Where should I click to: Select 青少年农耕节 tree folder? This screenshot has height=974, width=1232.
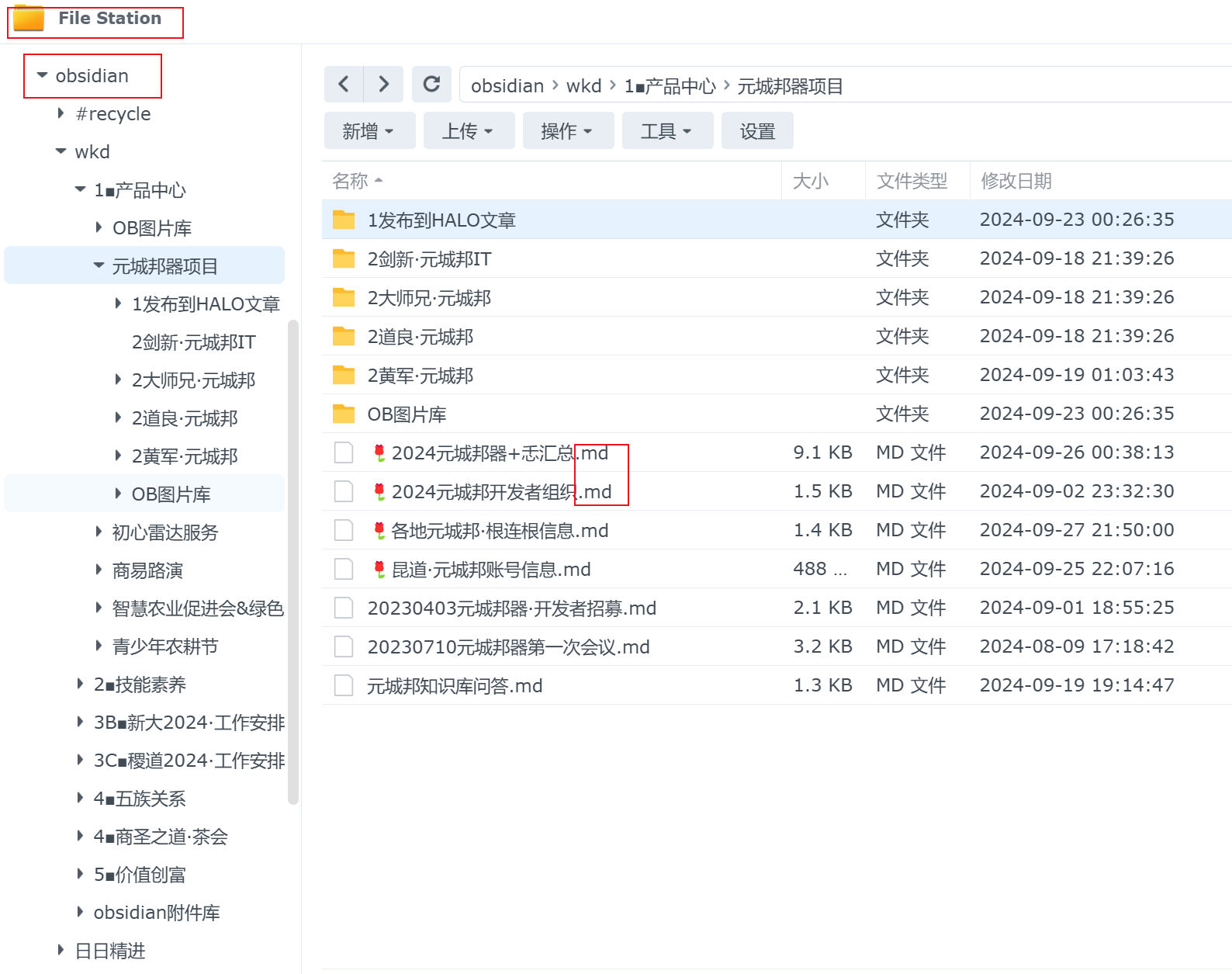[x=165, y=646]
